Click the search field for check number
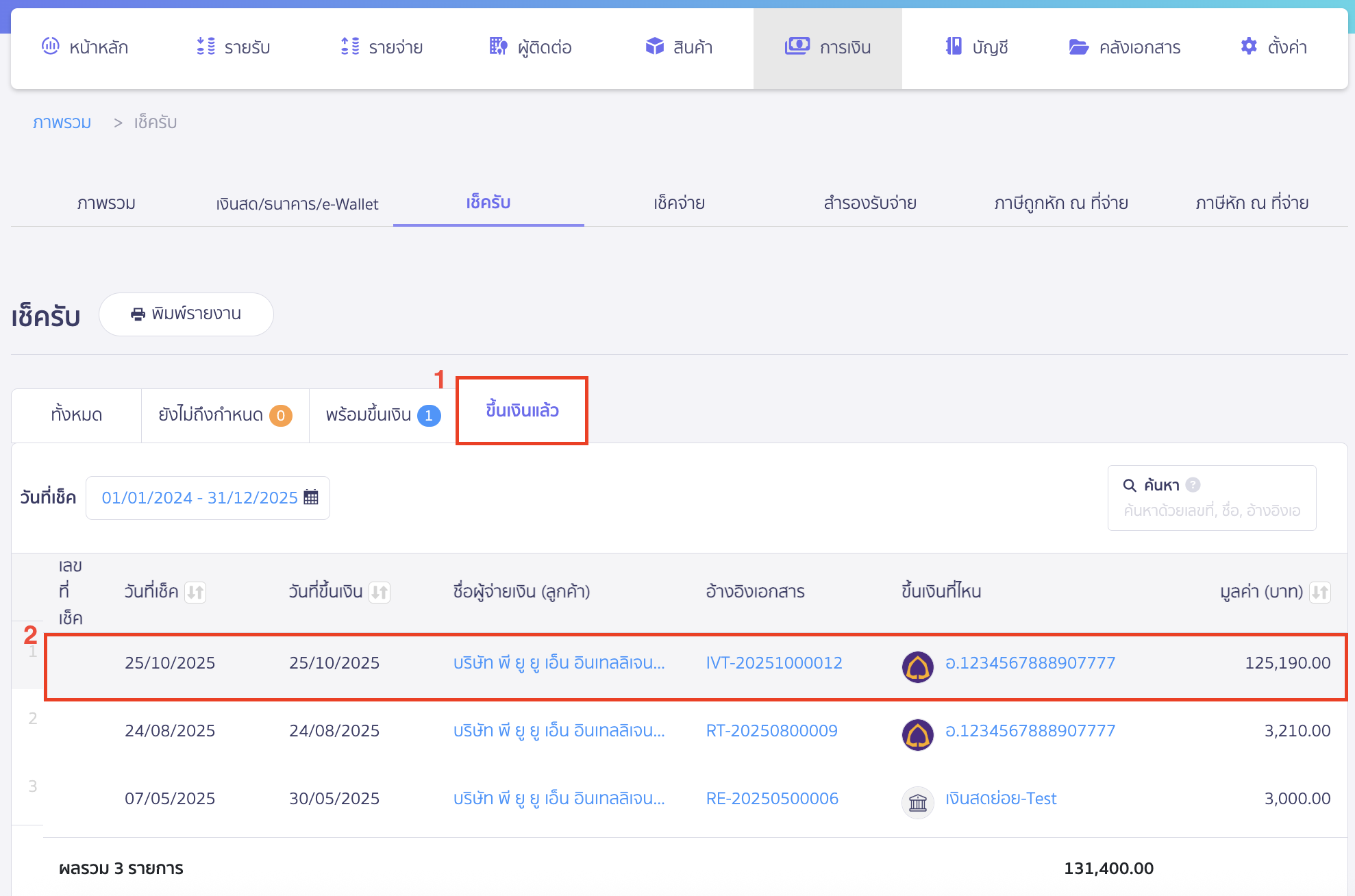The height and width of the screenshot is (896, 1355). point(1211,510)
